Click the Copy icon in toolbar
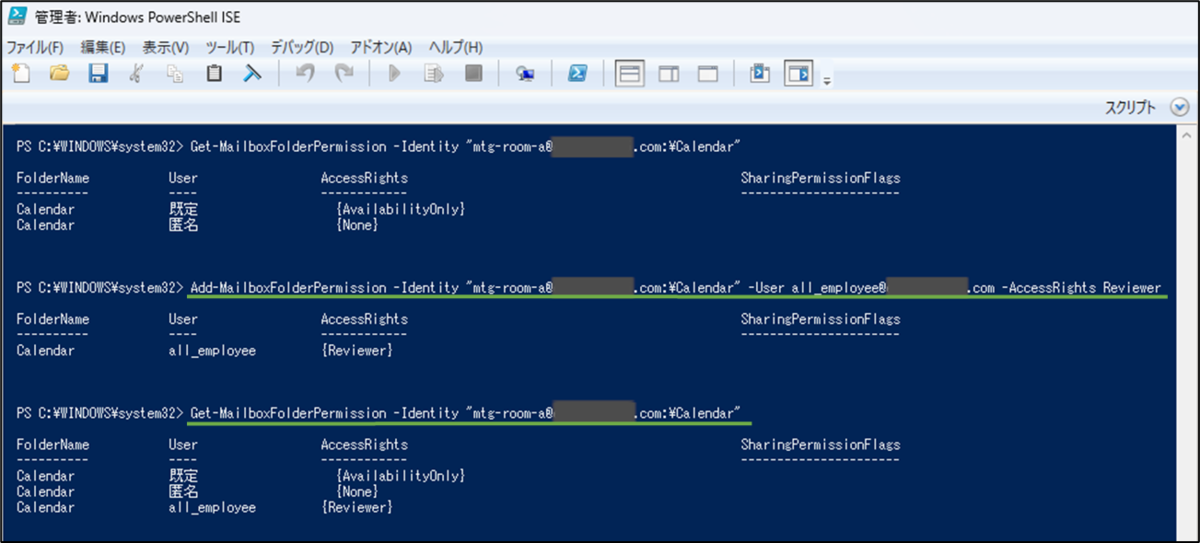This screenshot has height=543, width=1200. tap(175, 73)
